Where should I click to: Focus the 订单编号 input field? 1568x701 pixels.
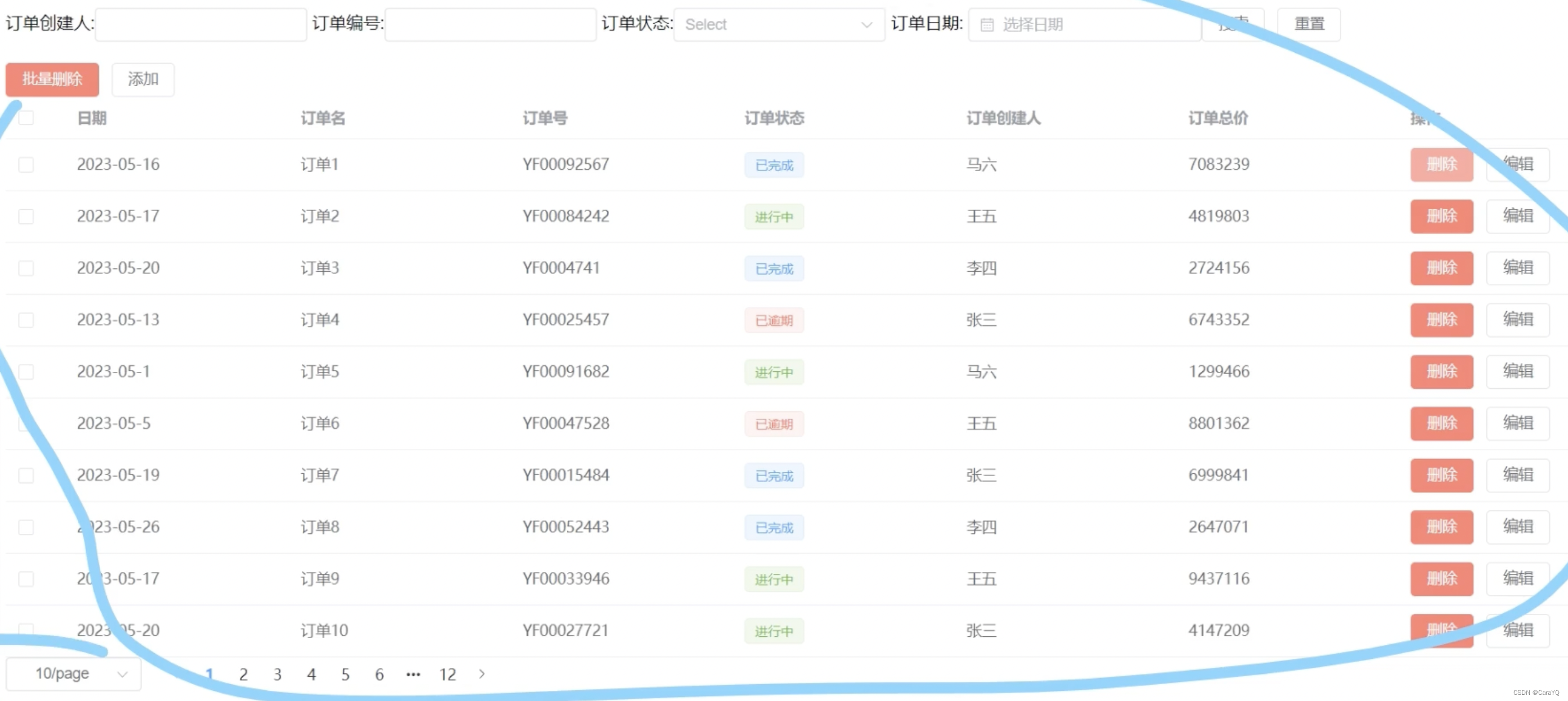pos(491,24)
